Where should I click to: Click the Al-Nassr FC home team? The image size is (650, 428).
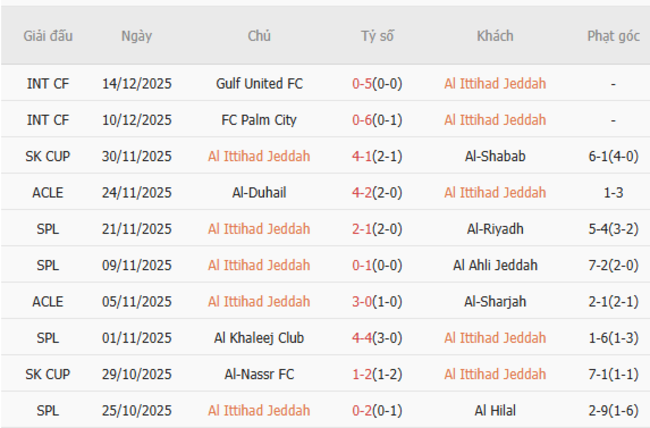pos(259,374)
